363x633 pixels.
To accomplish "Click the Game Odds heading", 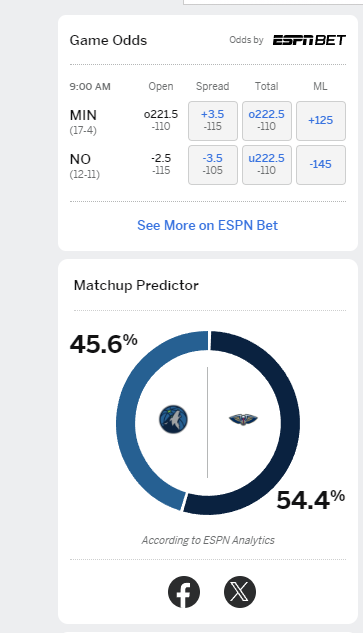I will click(x=108, y=40).
